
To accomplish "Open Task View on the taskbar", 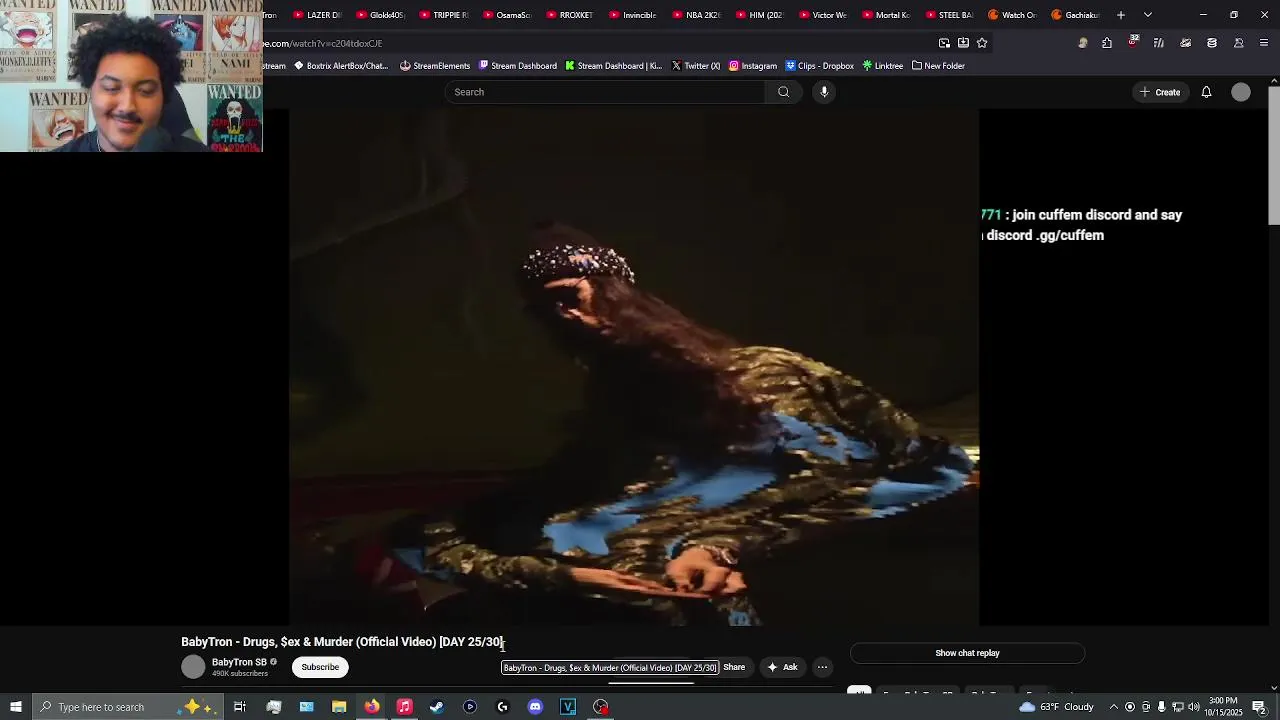I will click(x=240, y=707).
